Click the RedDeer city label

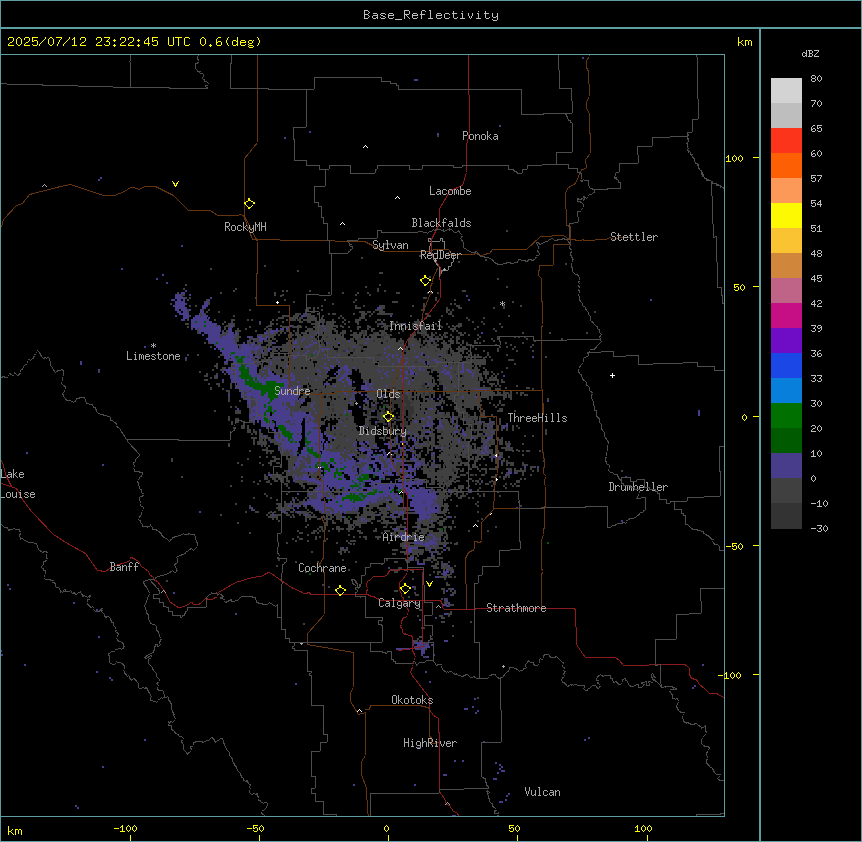[x=440, y=255]
